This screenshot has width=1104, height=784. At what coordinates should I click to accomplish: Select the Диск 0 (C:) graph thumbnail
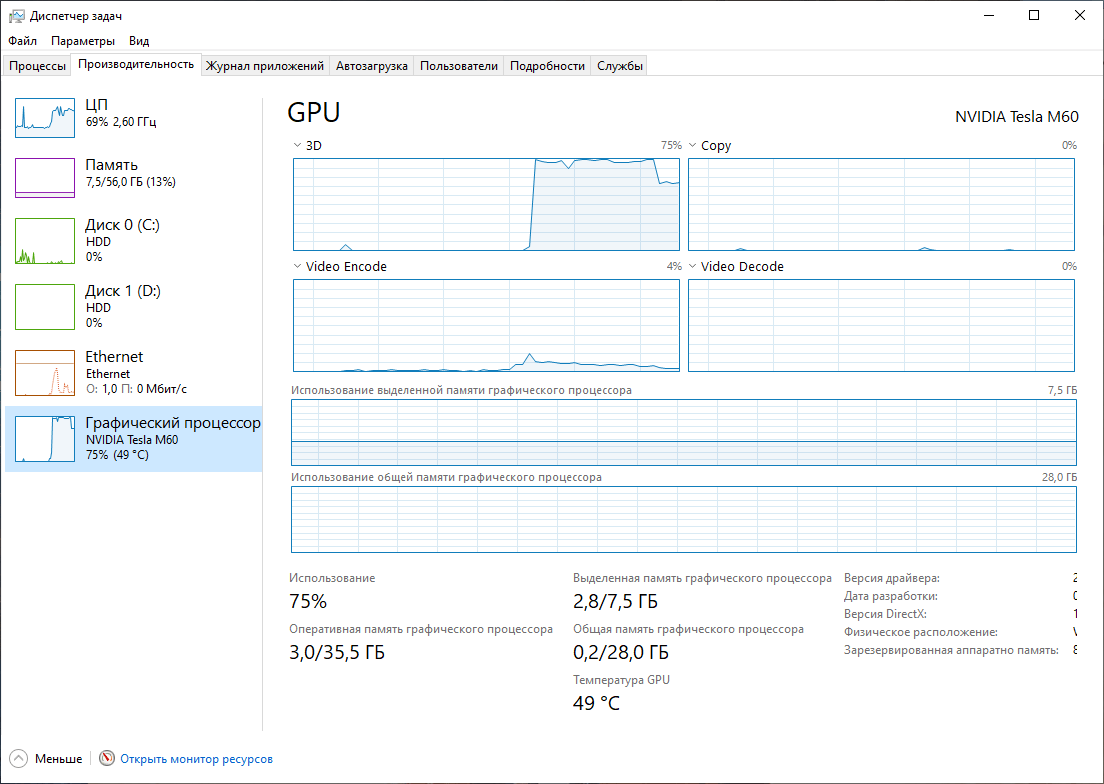pos(45,241)
